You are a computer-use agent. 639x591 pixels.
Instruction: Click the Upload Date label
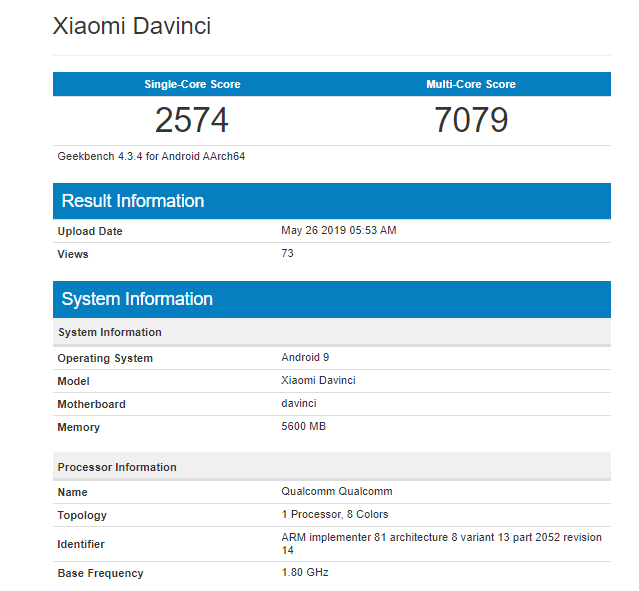(x=90, y=231)
